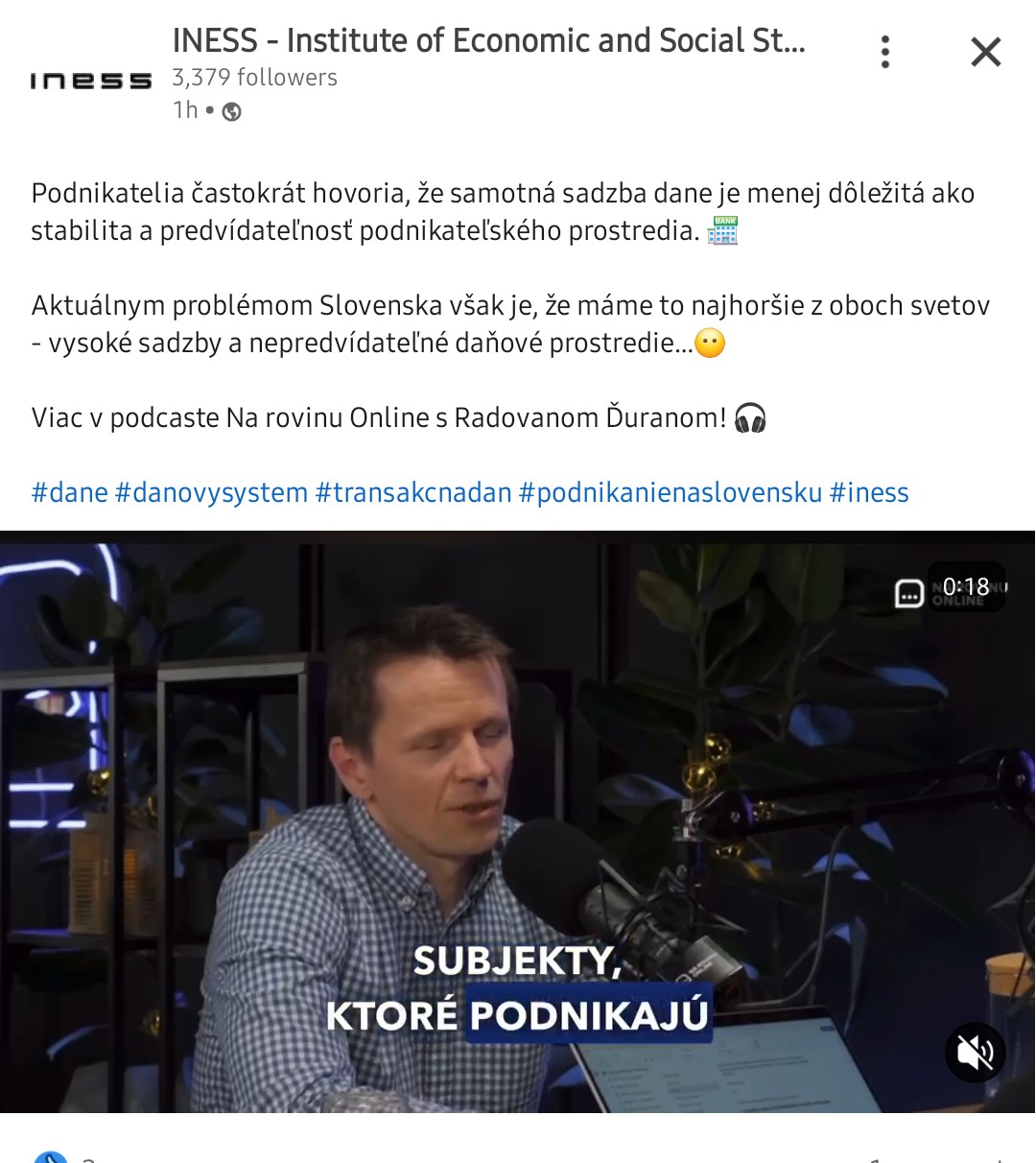Tap the 0:18 video time indicator

click(966, 586)
